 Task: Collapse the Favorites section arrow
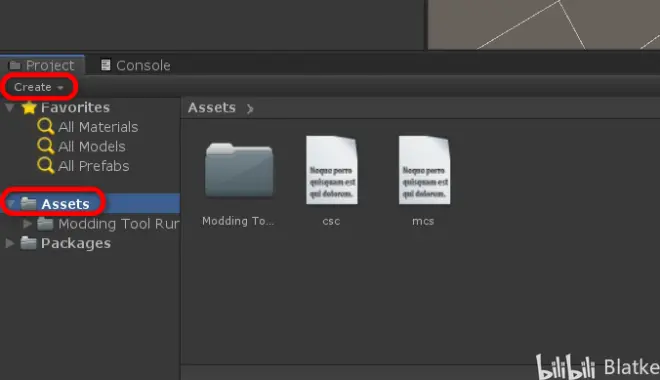(x=10, y=108)
